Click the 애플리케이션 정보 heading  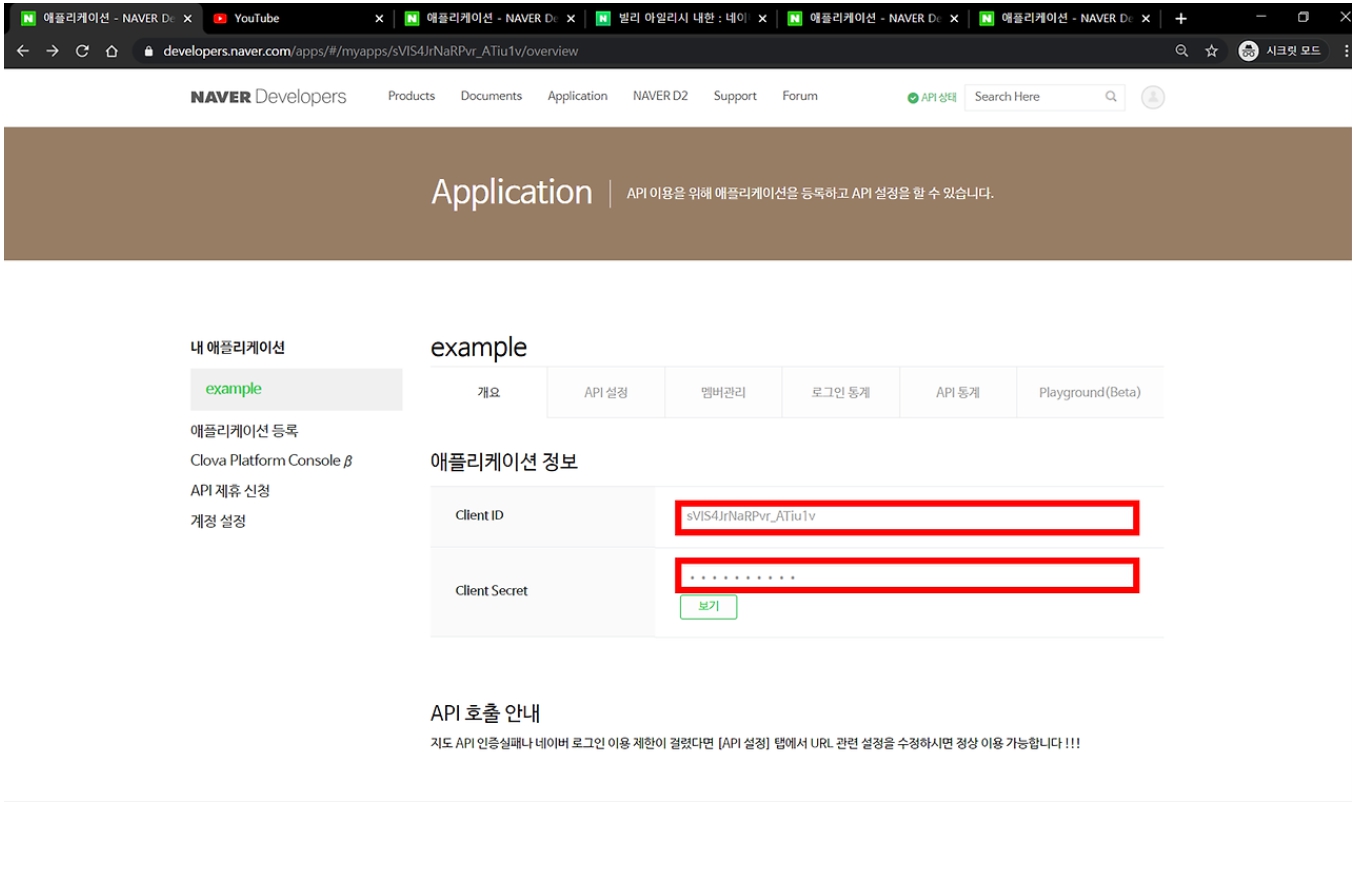[504, 462]
